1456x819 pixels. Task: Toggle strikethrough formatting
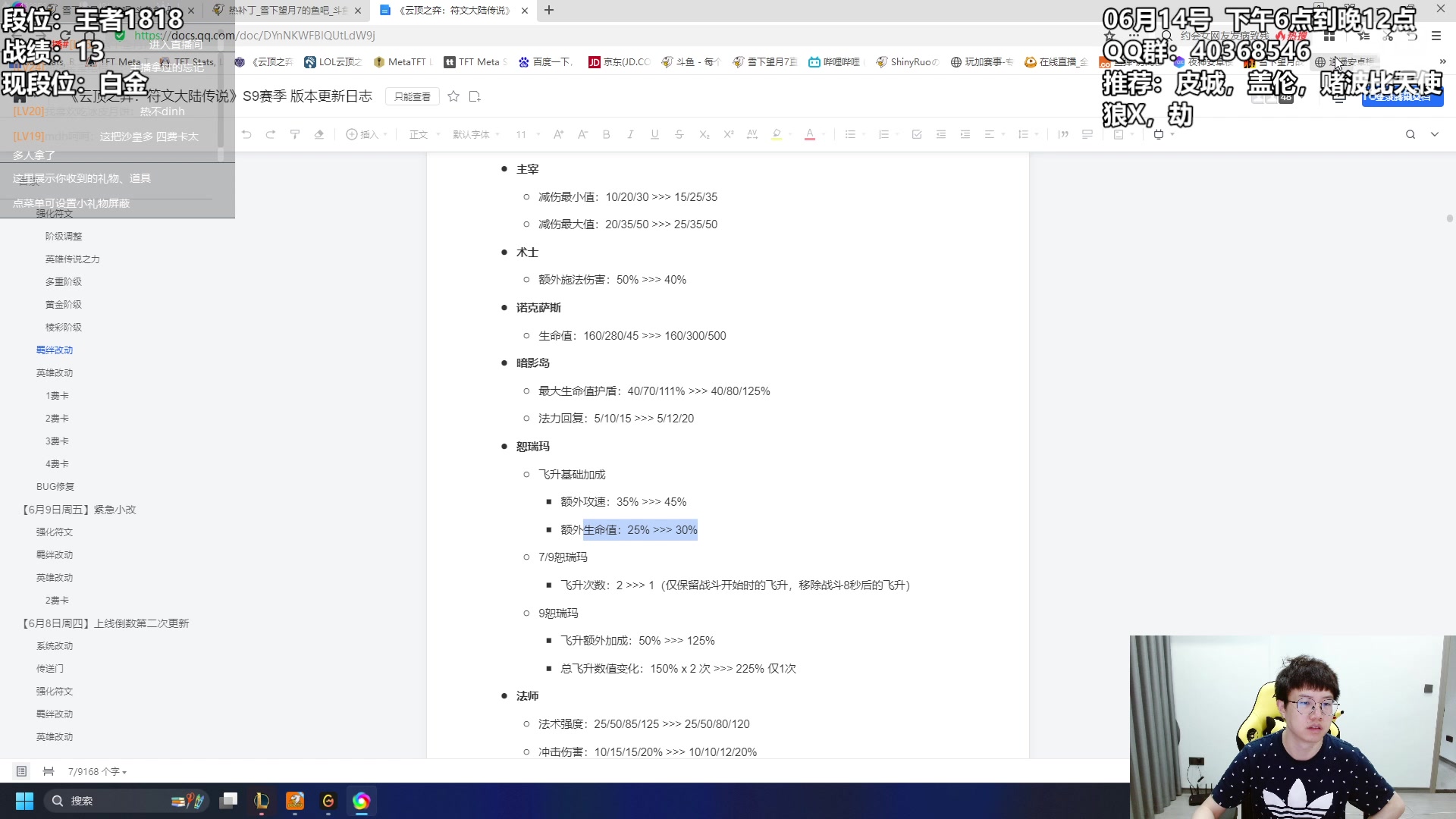pyautogui.click(x=679, y=134)
